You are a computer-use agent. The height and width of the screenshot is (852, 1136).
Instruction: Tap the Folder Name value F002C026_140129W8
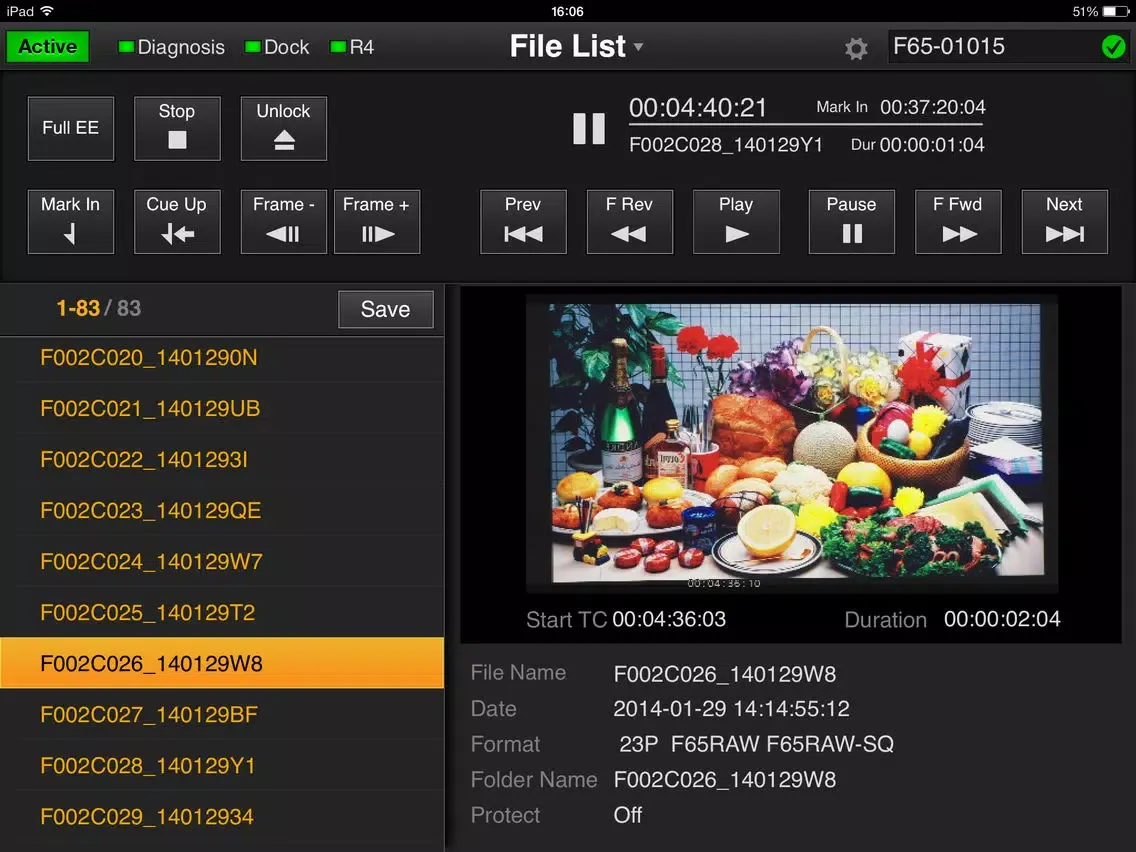[724, 780]
